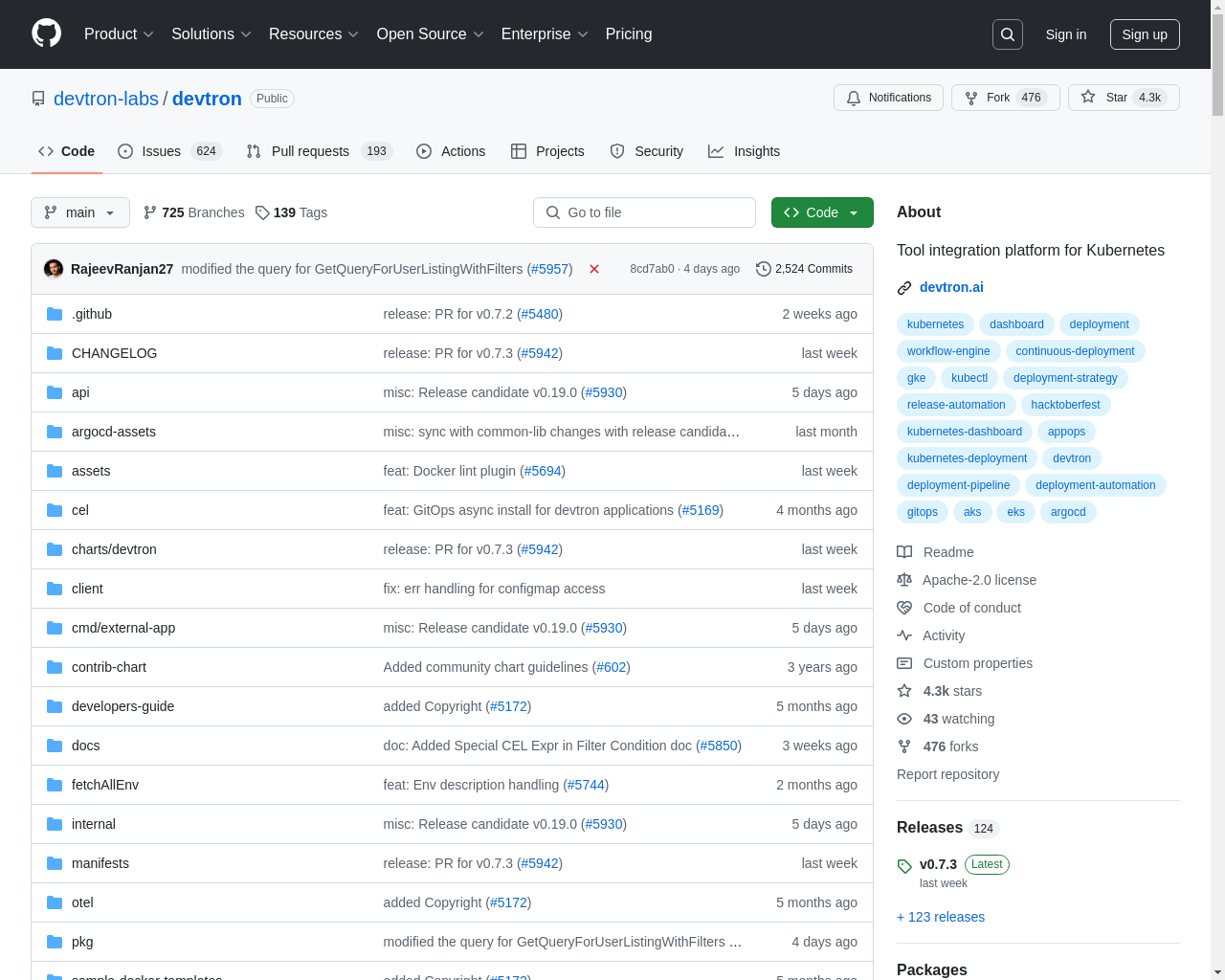Screen dimensions: 1225x980
Task: Click the release tag icon near v0.7.3
Action: [904, 866]
